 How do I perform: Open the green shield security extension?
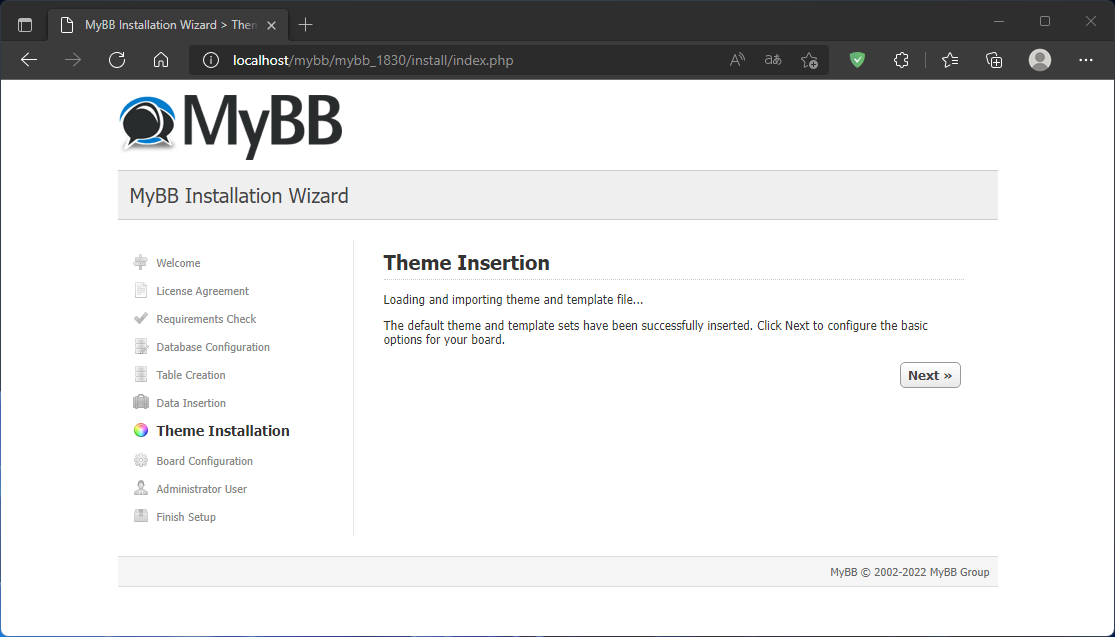(x=858, y=60)
